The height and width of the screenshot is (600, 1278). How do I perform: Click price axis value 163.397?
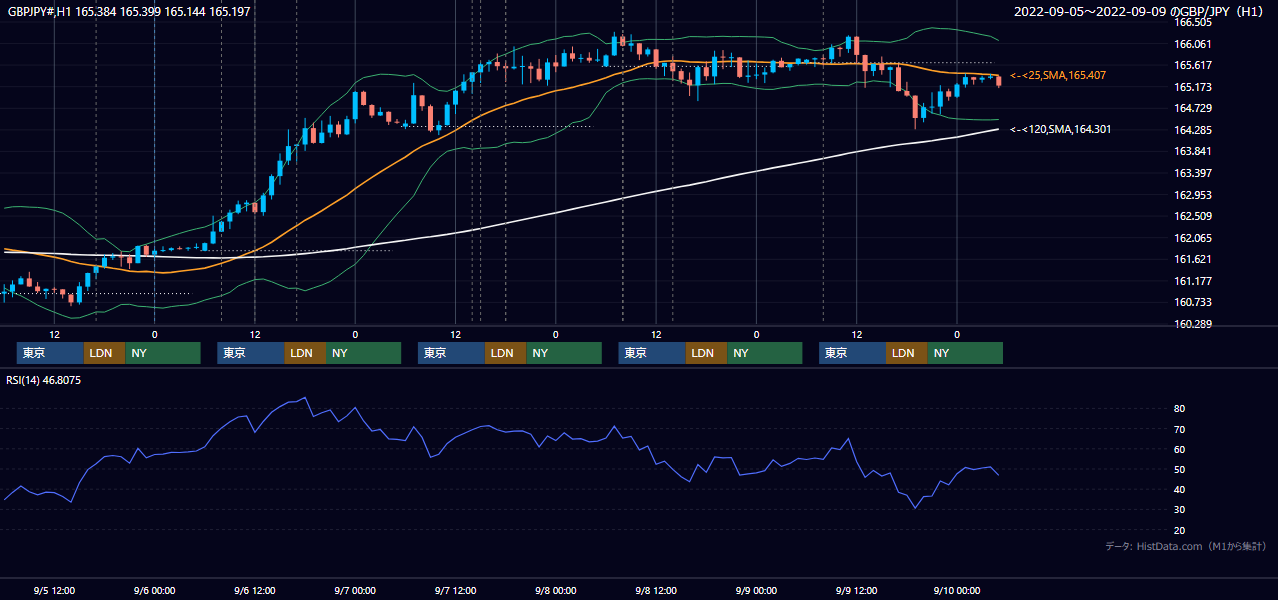click(1193, 173)
